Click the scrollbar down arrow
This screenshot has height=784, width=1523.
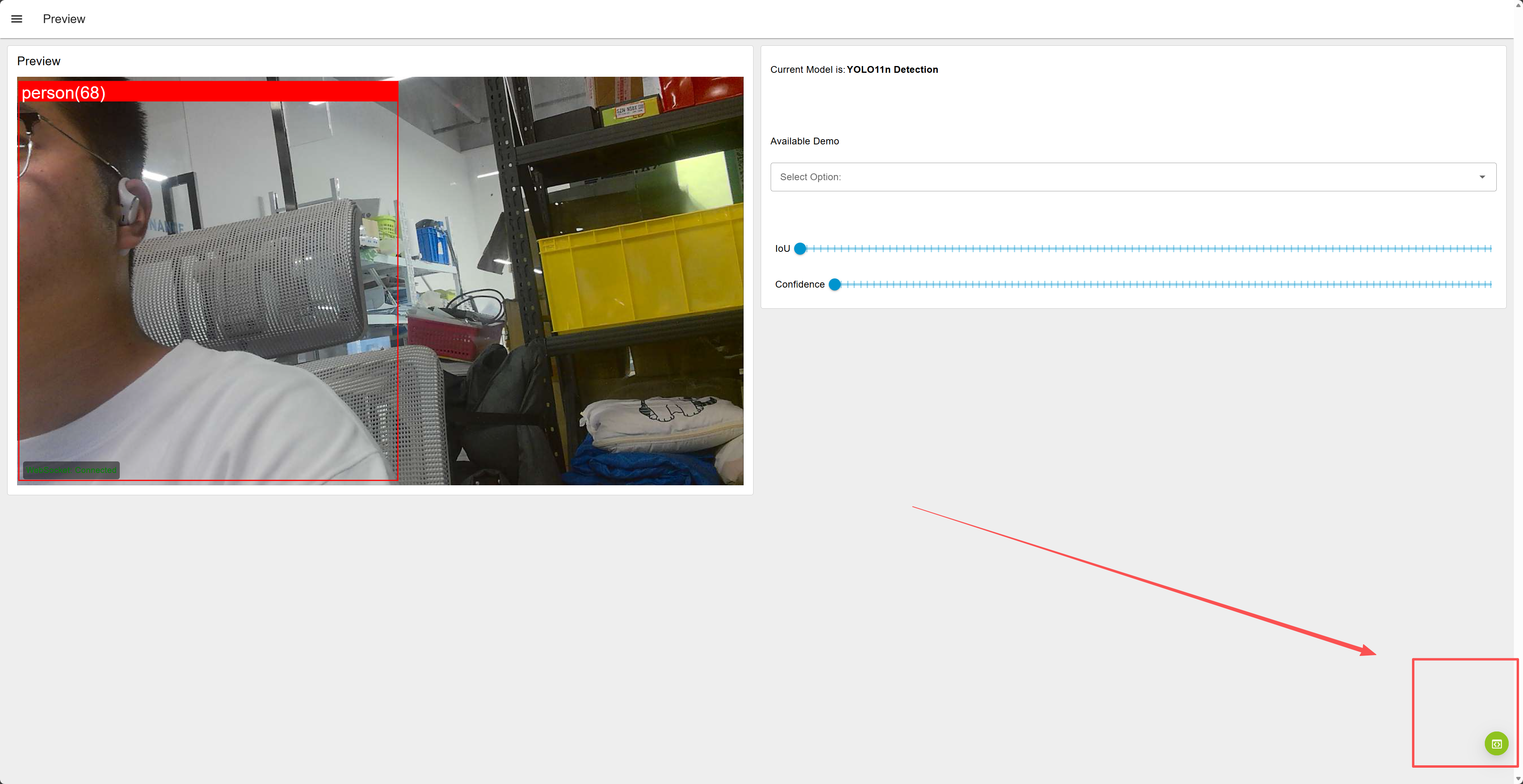point(1518,779)
